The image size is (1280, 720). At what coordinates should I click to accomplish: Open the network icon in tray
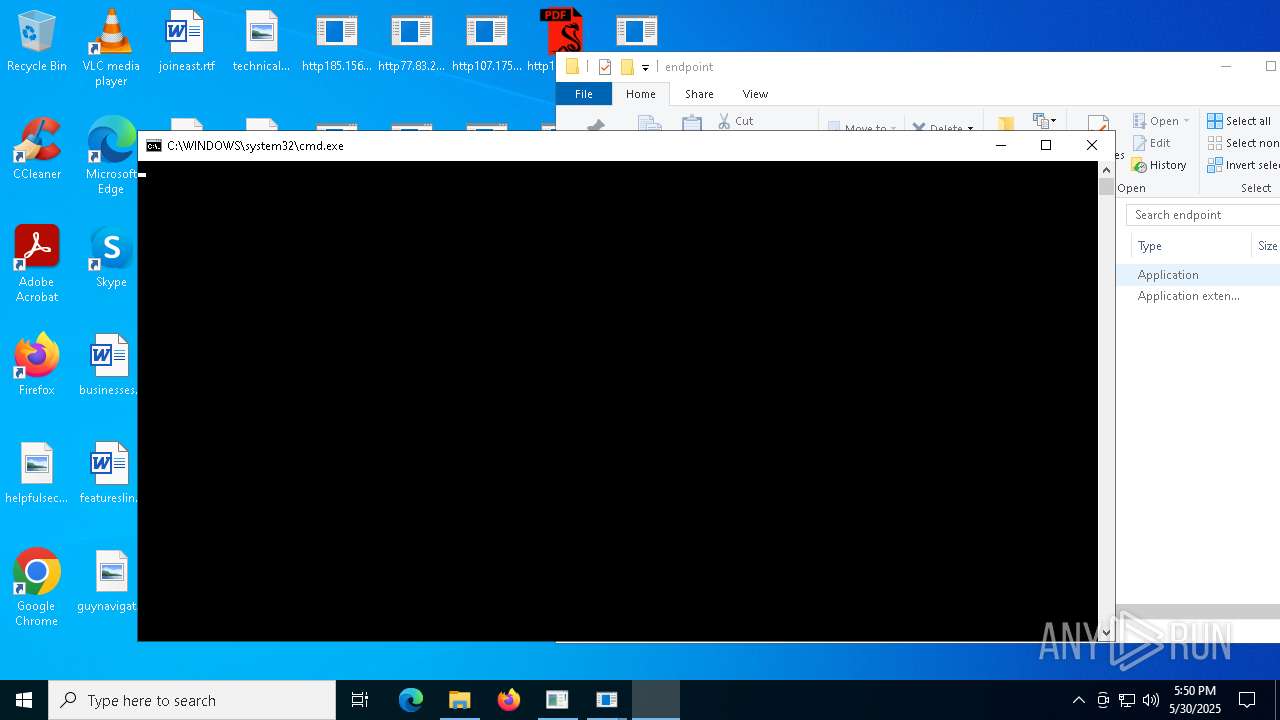(x=1127, y=700)
